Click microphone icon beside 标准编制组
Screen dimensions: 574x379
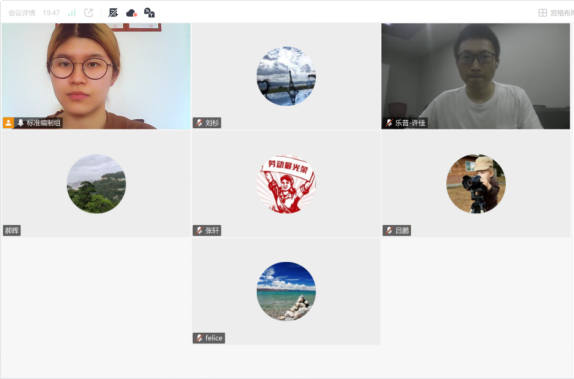pos(20,123)
